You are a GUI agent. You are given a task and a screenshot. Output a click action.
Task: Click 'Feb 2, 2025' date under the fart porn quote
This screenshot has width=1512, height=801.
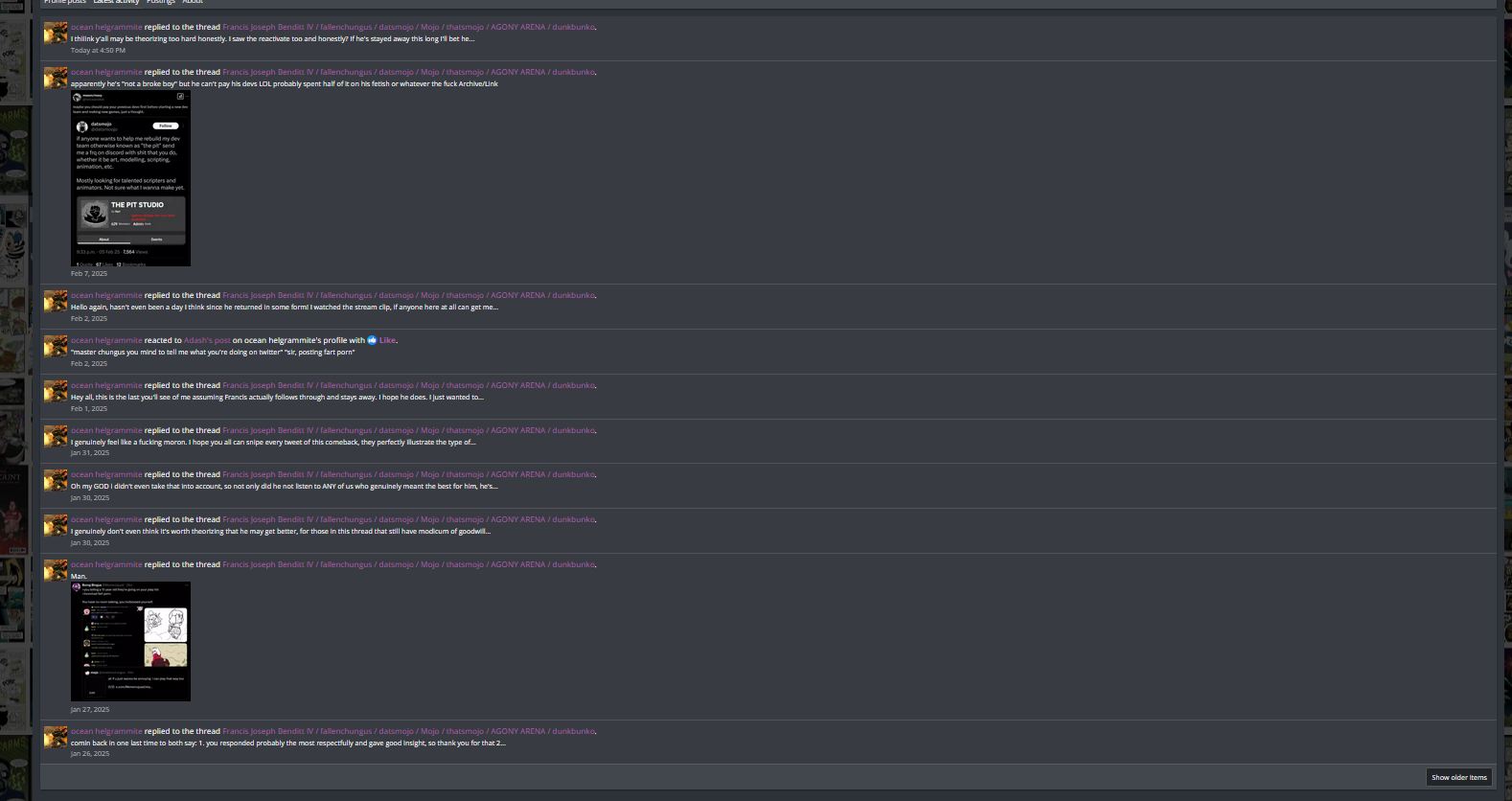89,363
